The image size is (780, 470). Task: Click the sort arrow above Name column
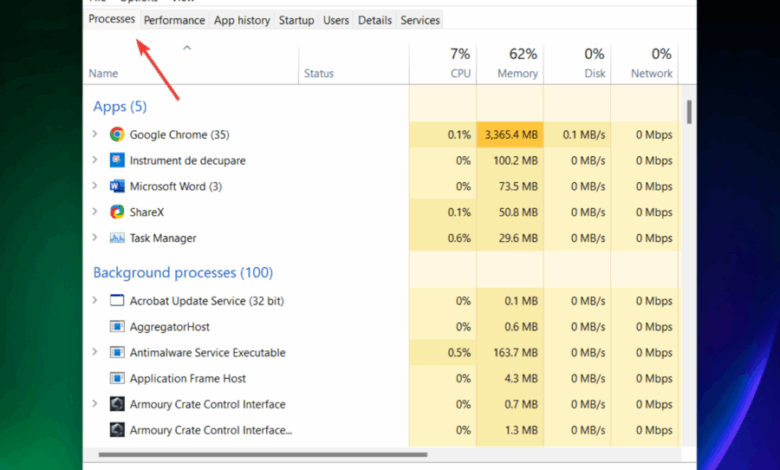[x=187, y=48]
